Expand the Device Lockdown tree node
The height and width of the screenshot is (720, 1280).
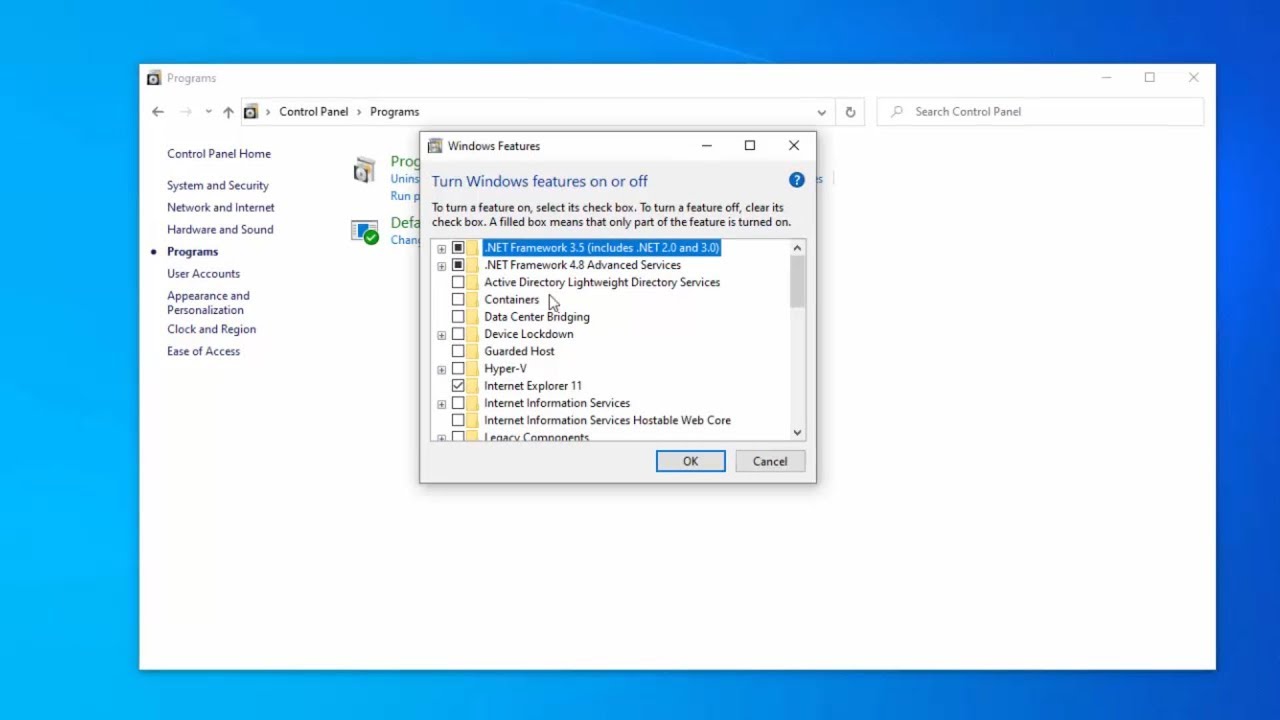click(x=441, y=335)
